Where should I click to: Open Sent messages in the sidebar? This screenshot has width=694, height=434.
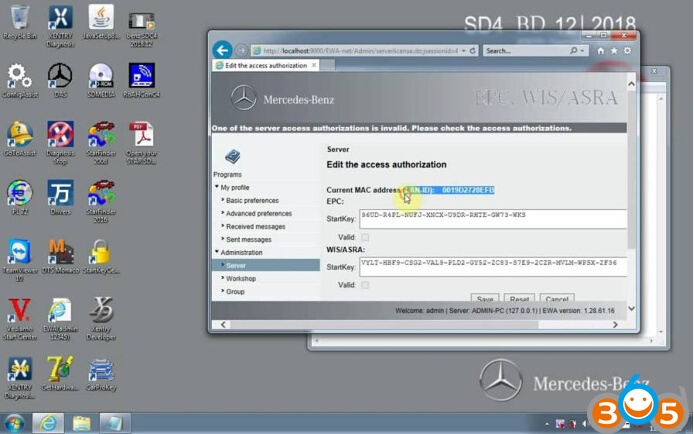click(x=249, y=239)
